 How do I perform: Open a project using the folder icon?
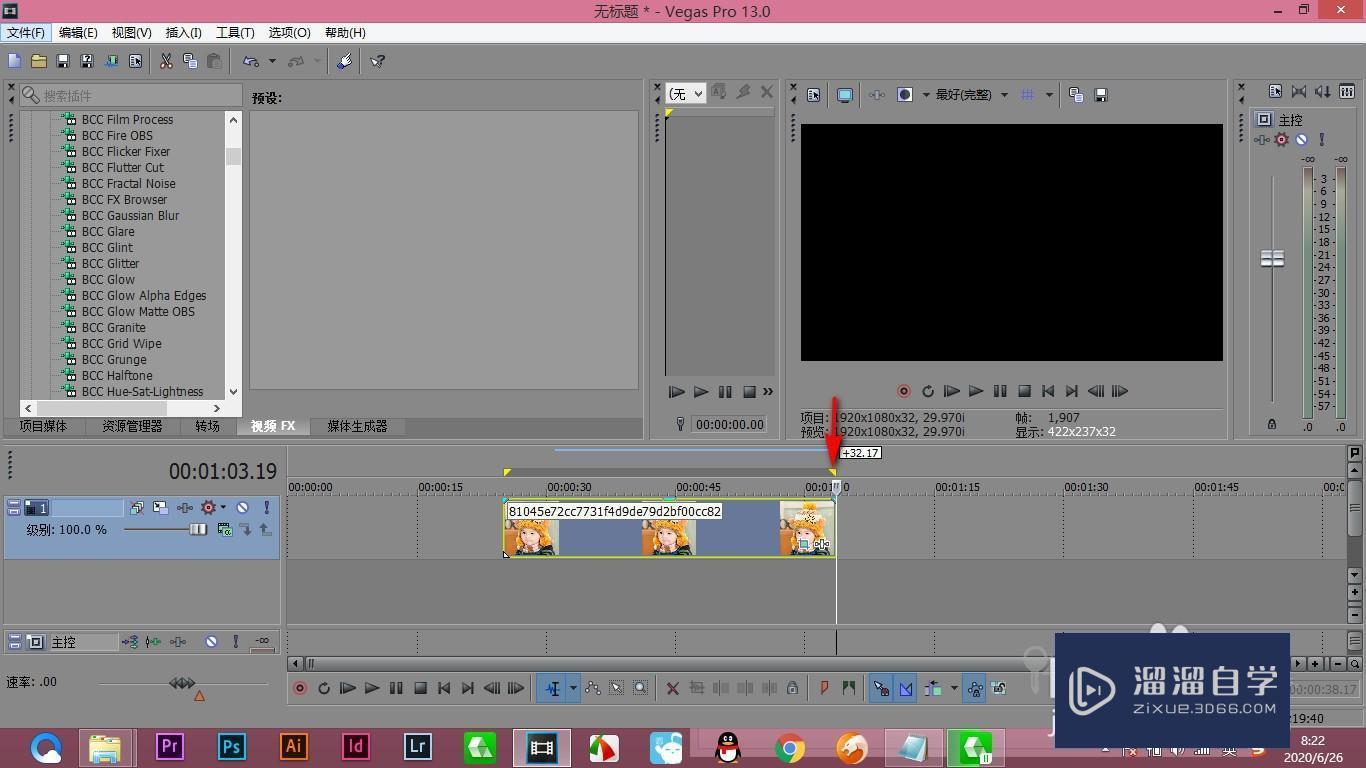39,61
